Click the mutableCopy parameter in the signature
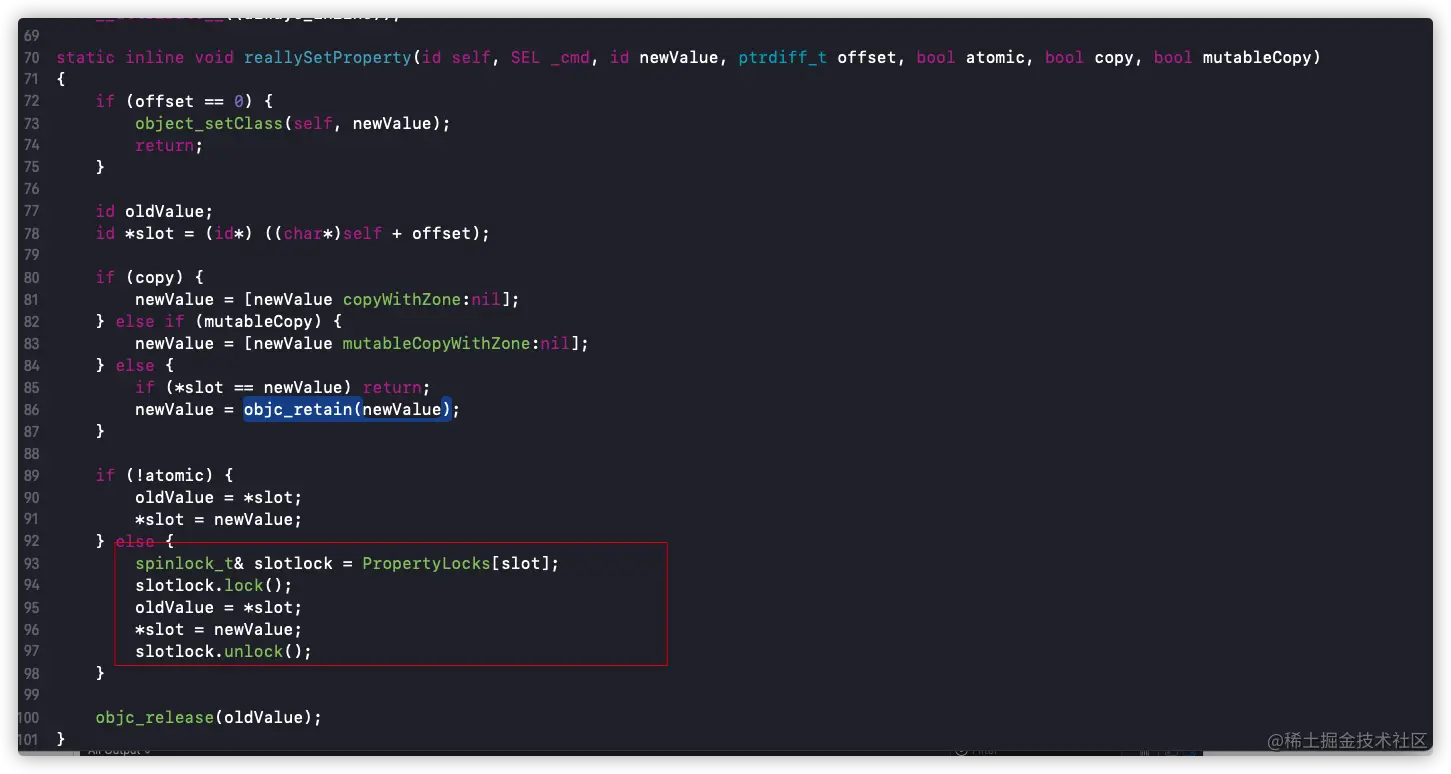1451x774 pixels. [x=1256, y=57]
